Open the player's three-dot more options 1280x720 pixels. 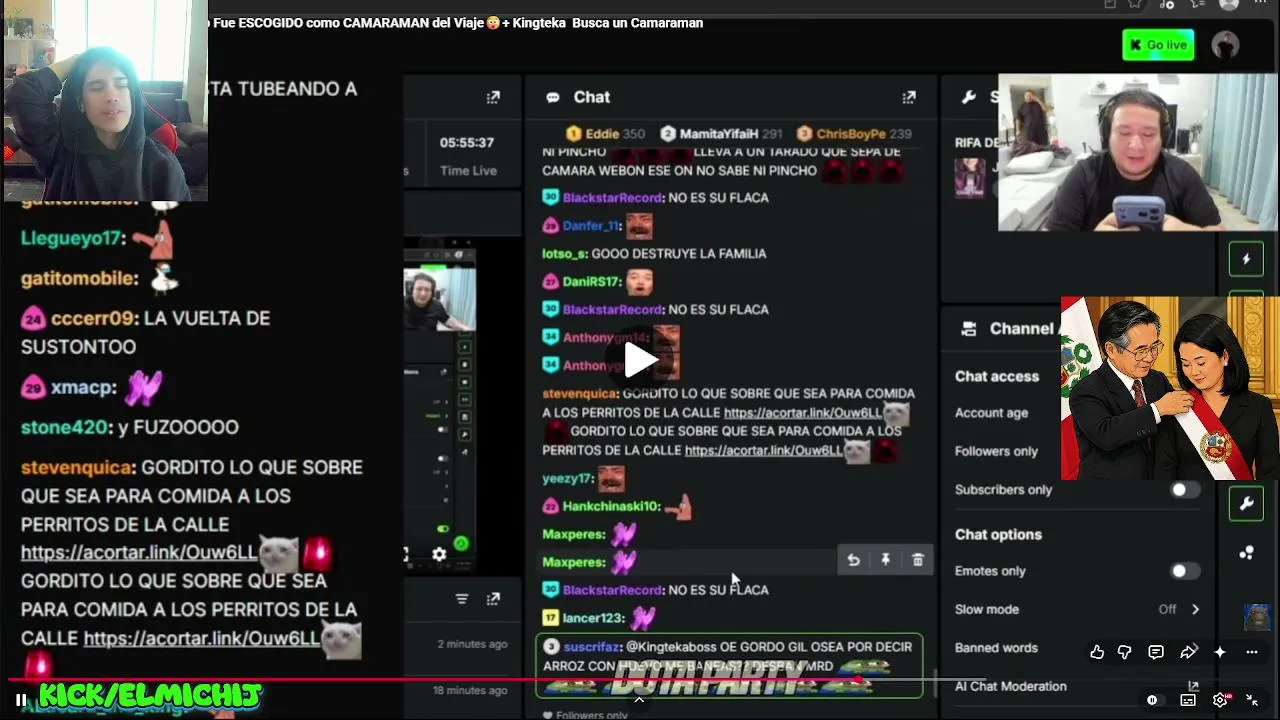[1252, 652]
